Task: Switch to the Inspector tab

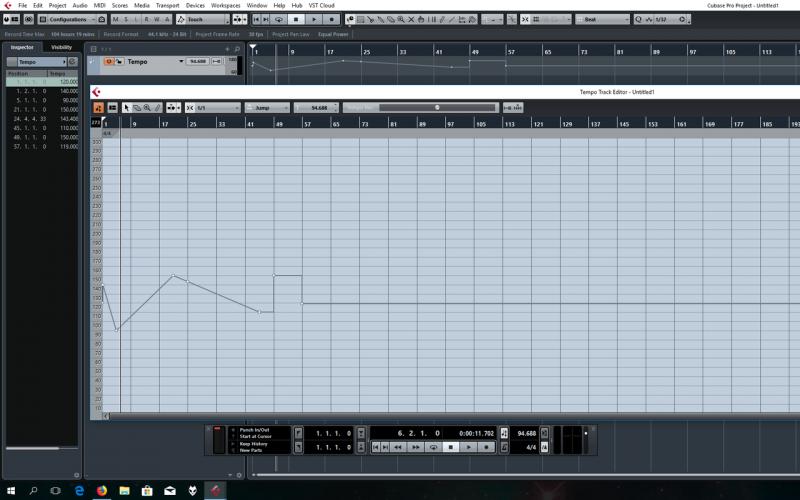Action: pos(22,47)
